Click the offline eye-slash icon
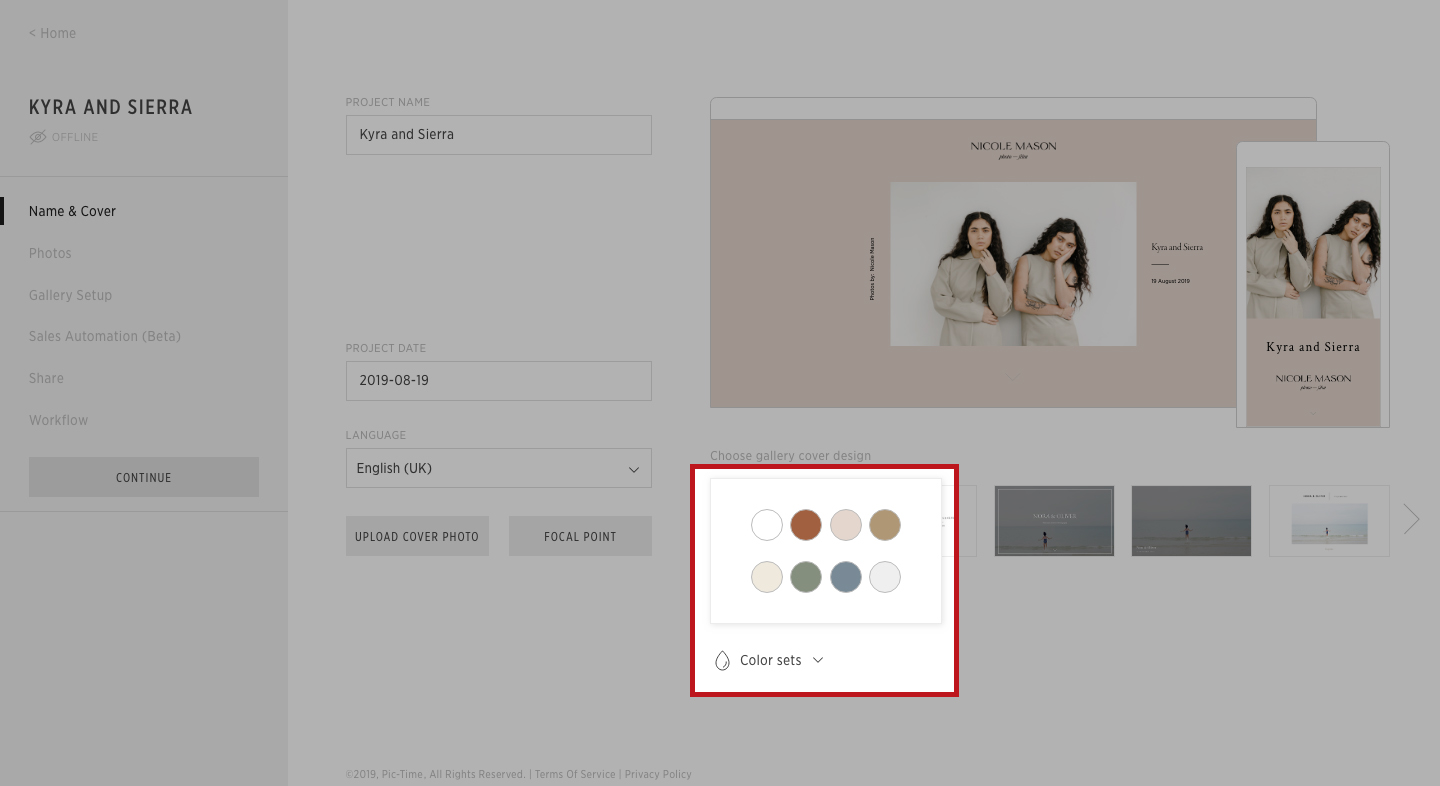Screen dimensions: 1440x786 coord(38,137)
